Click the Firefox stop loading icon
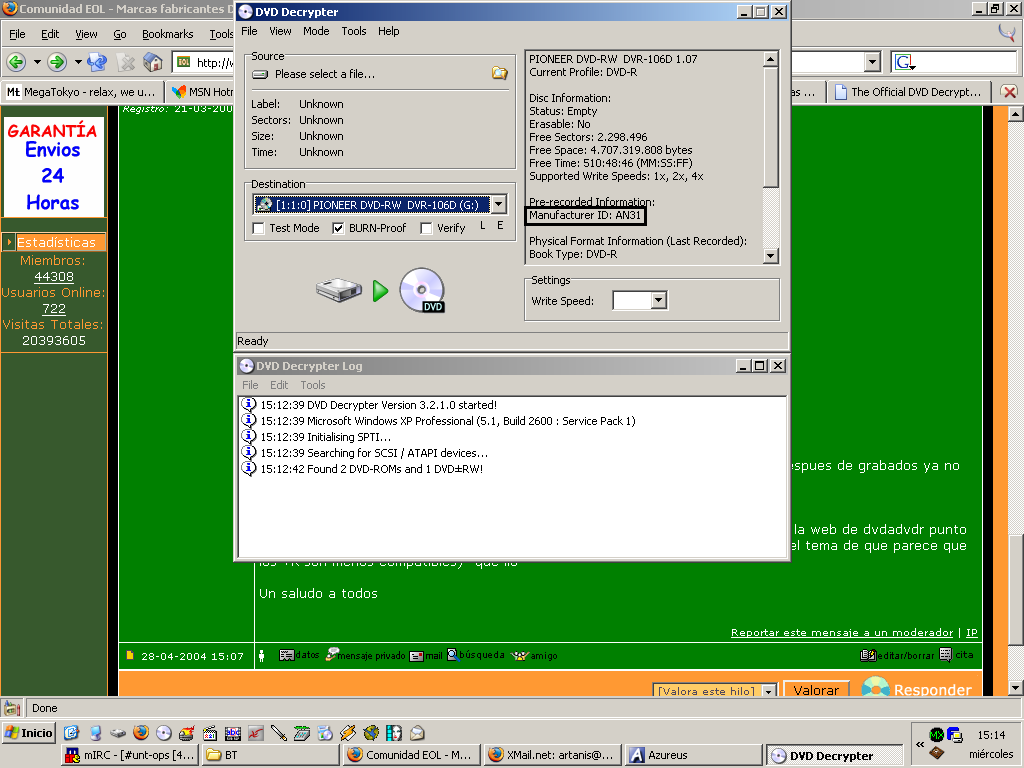This screenshot has width=1024, height=768. pos(125,62)
